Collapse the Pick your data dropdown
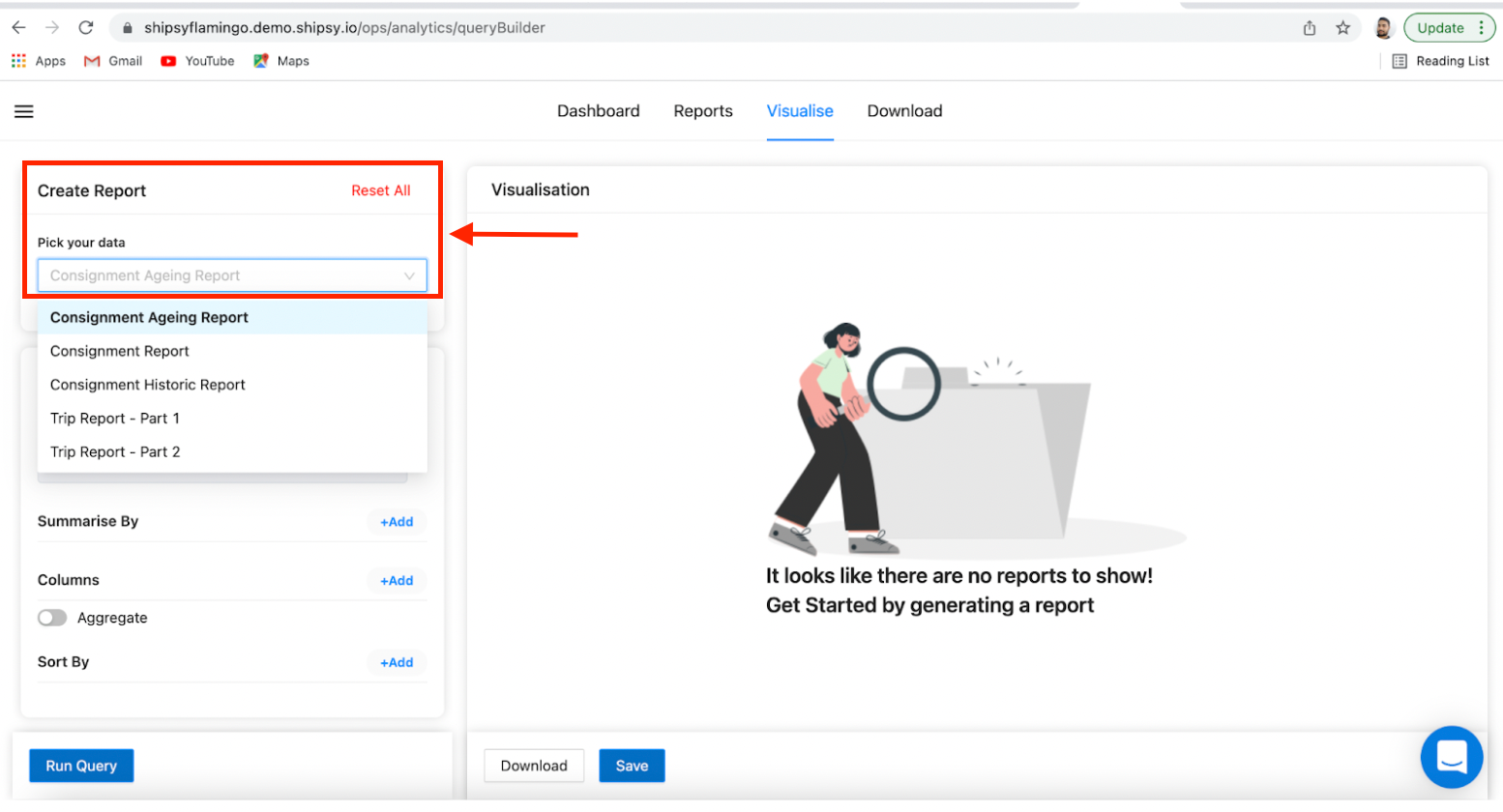The height and width of the screenshot is (812, 1503). click(x=409, y=275)
